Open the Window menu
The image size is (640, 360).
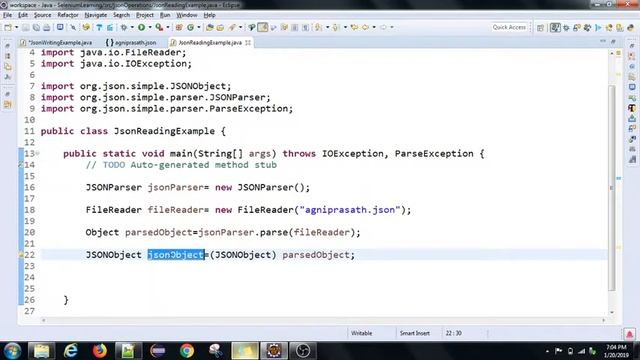coord(187,15)
